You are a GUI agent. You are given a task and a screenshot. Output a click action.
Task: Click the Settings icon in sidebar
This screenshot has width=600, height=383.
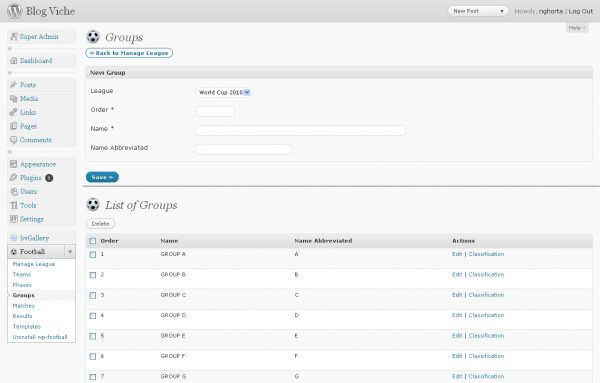[x=14, y=219]
